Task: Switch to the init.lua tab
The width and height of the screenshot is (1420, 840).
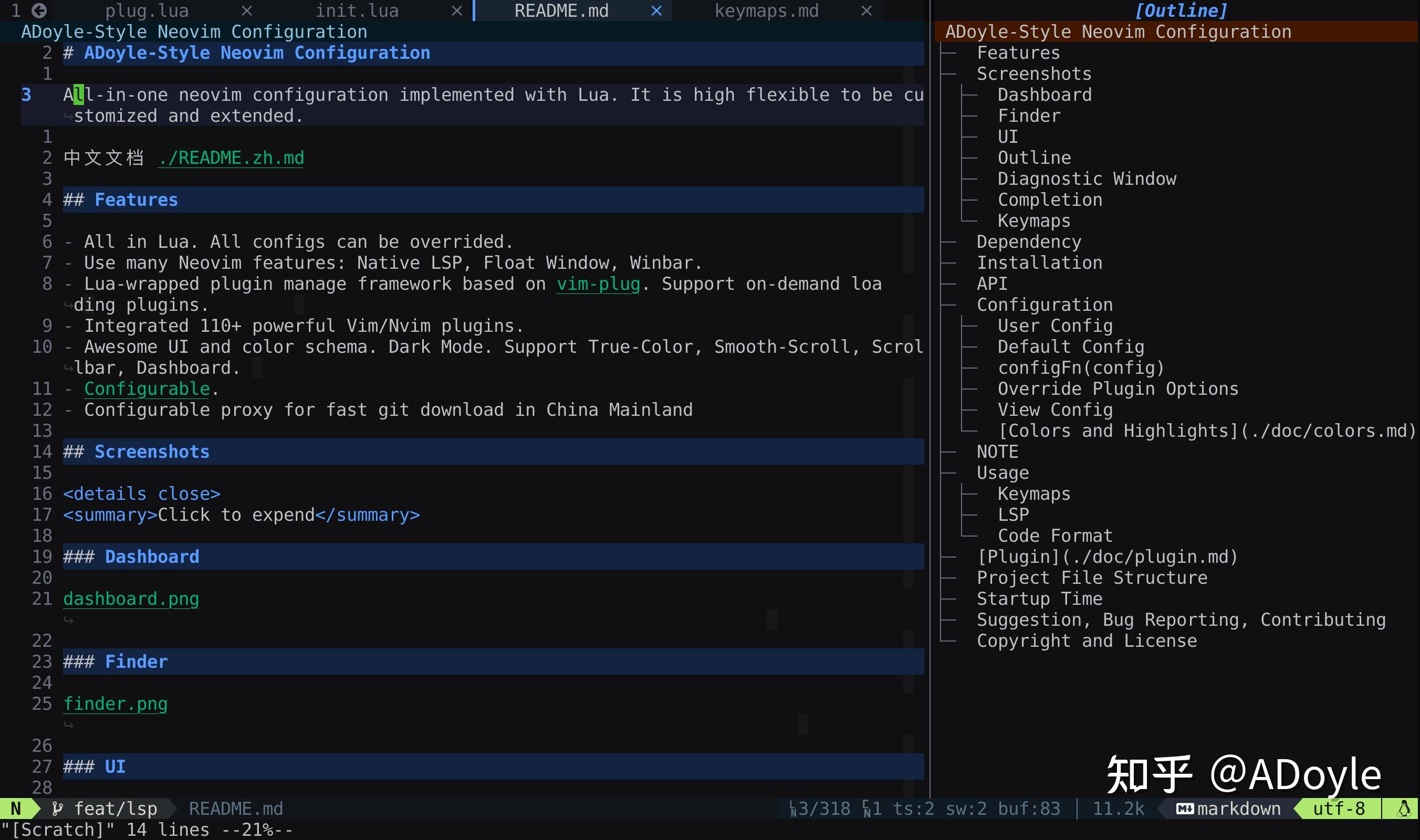Action: [357, 10]
